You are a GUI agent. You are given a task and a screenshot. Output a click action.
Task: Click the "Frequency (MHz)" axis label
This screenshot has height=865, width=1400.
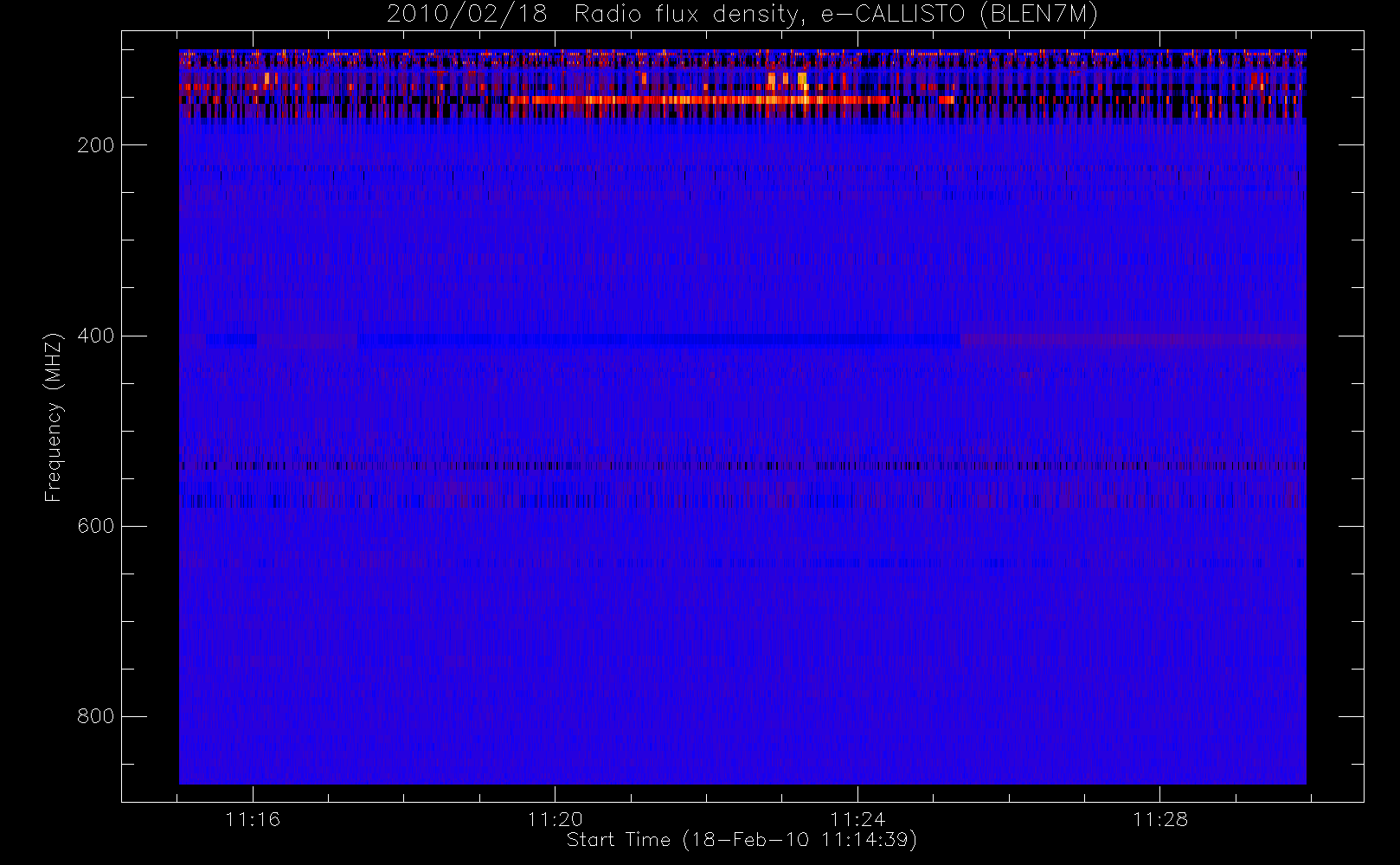click(54, 416)
